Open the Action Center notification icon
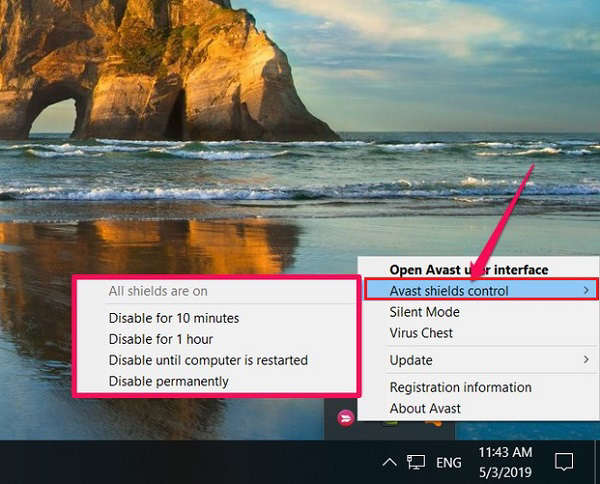 pos(564,462)
